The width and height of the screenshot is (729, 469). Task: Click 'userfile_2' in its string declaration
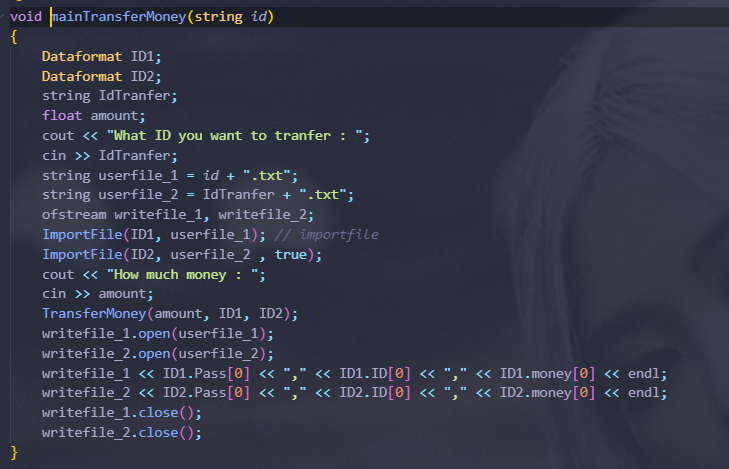tap(138, 194)
